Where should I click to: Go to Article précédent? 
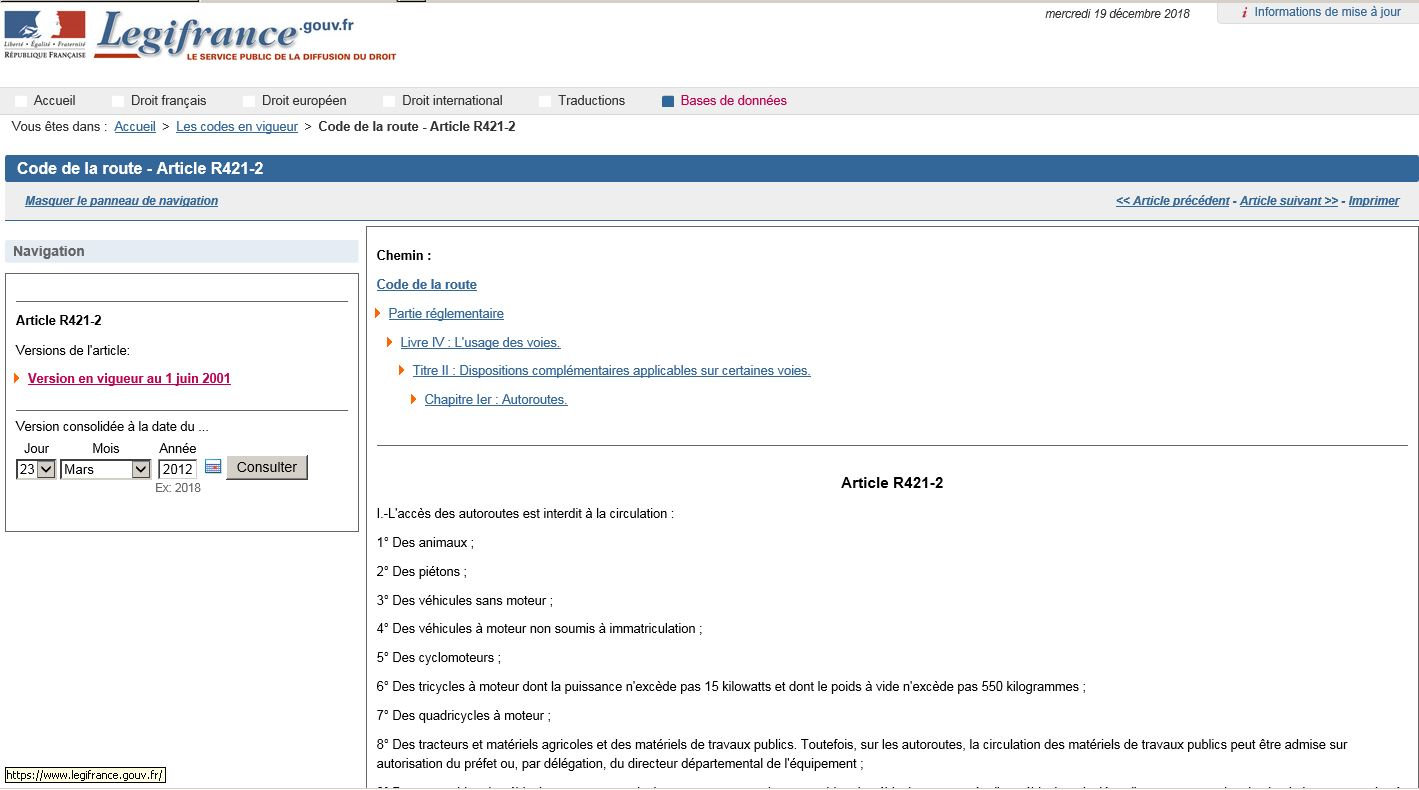[x=1173, y=201]
